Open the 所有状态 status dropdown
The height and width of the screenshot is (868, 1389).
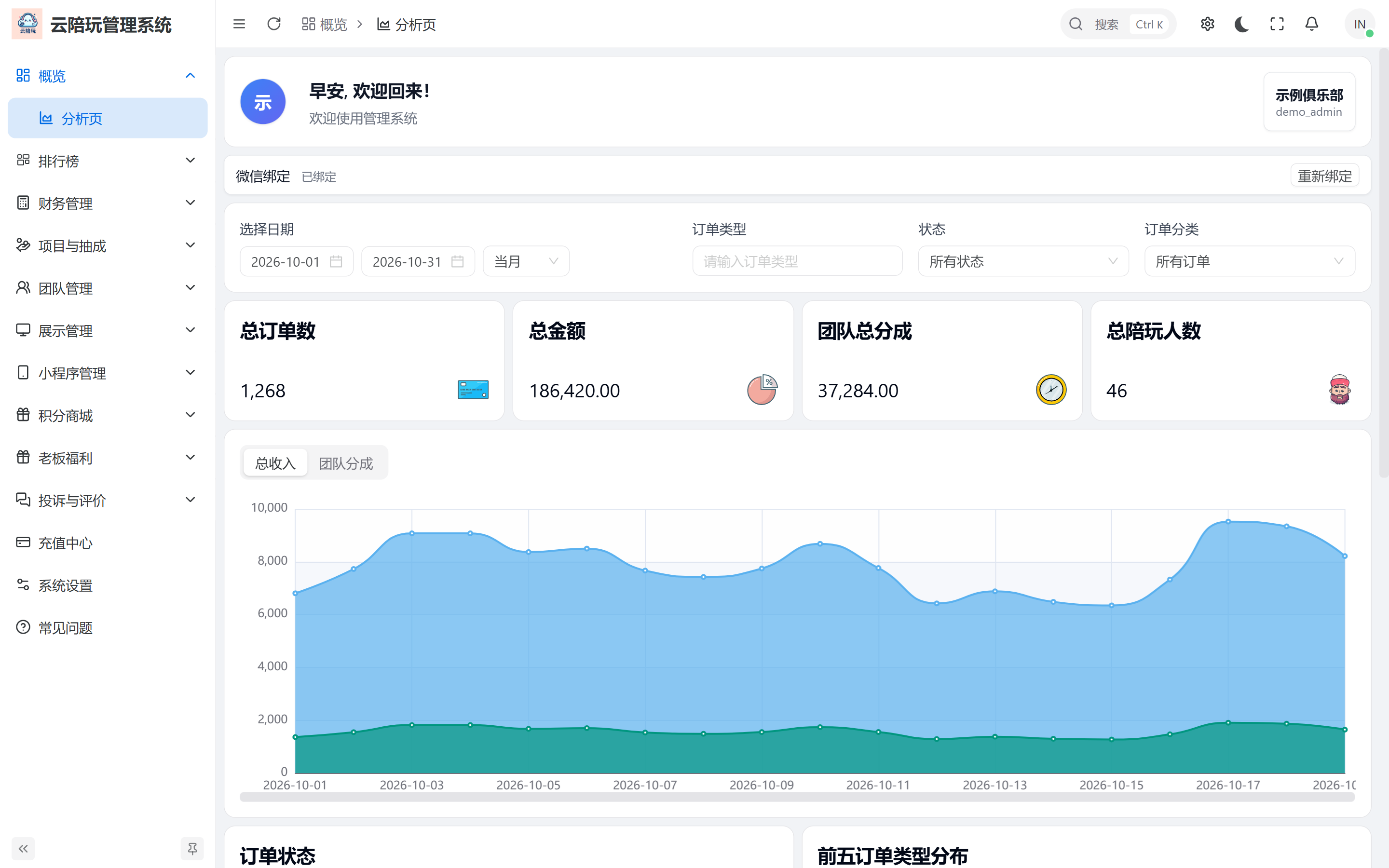tap(1023, 262)
